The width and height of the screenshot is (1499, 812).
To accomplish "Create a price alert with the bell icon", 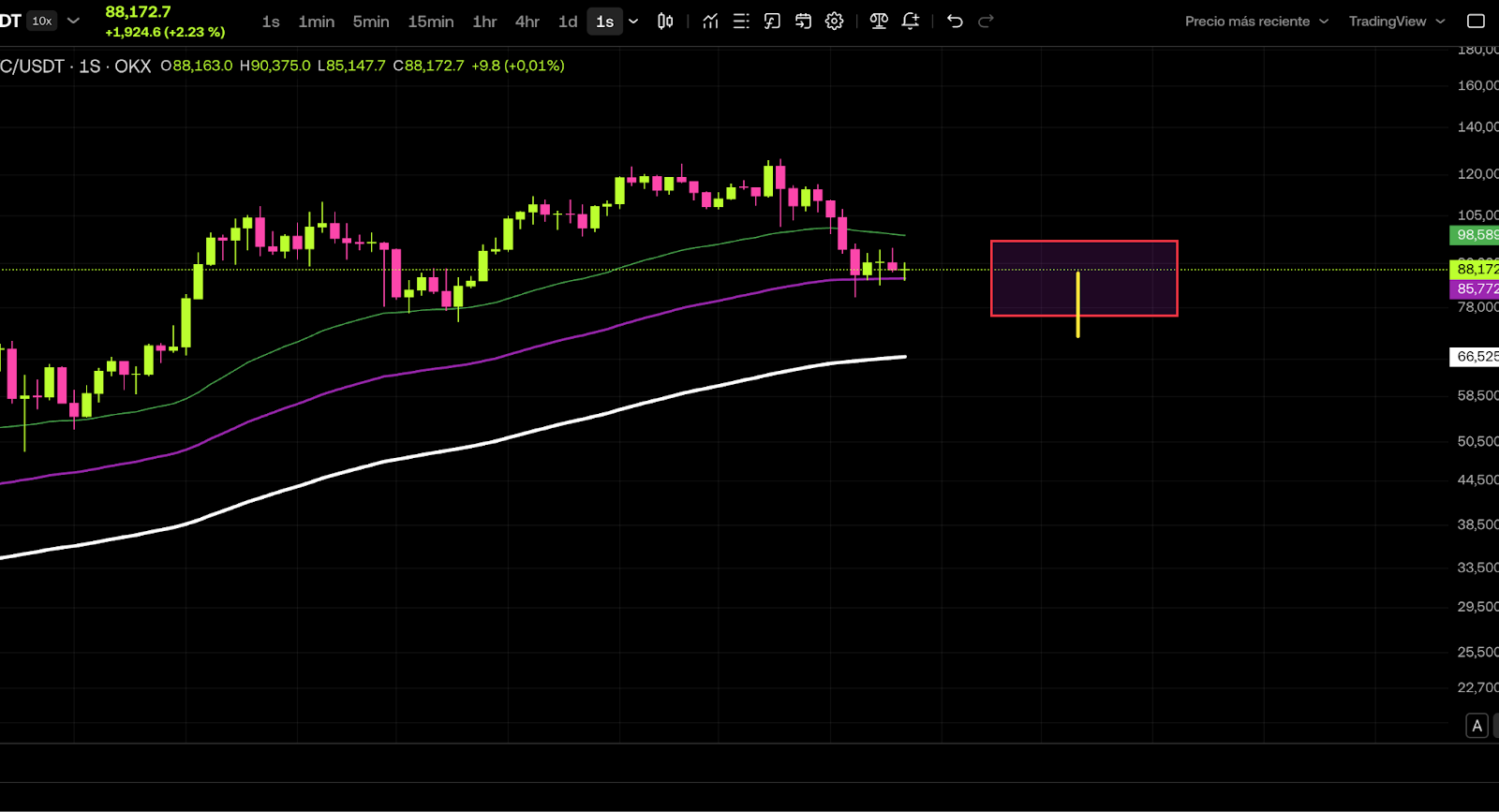I will [911, 21].
